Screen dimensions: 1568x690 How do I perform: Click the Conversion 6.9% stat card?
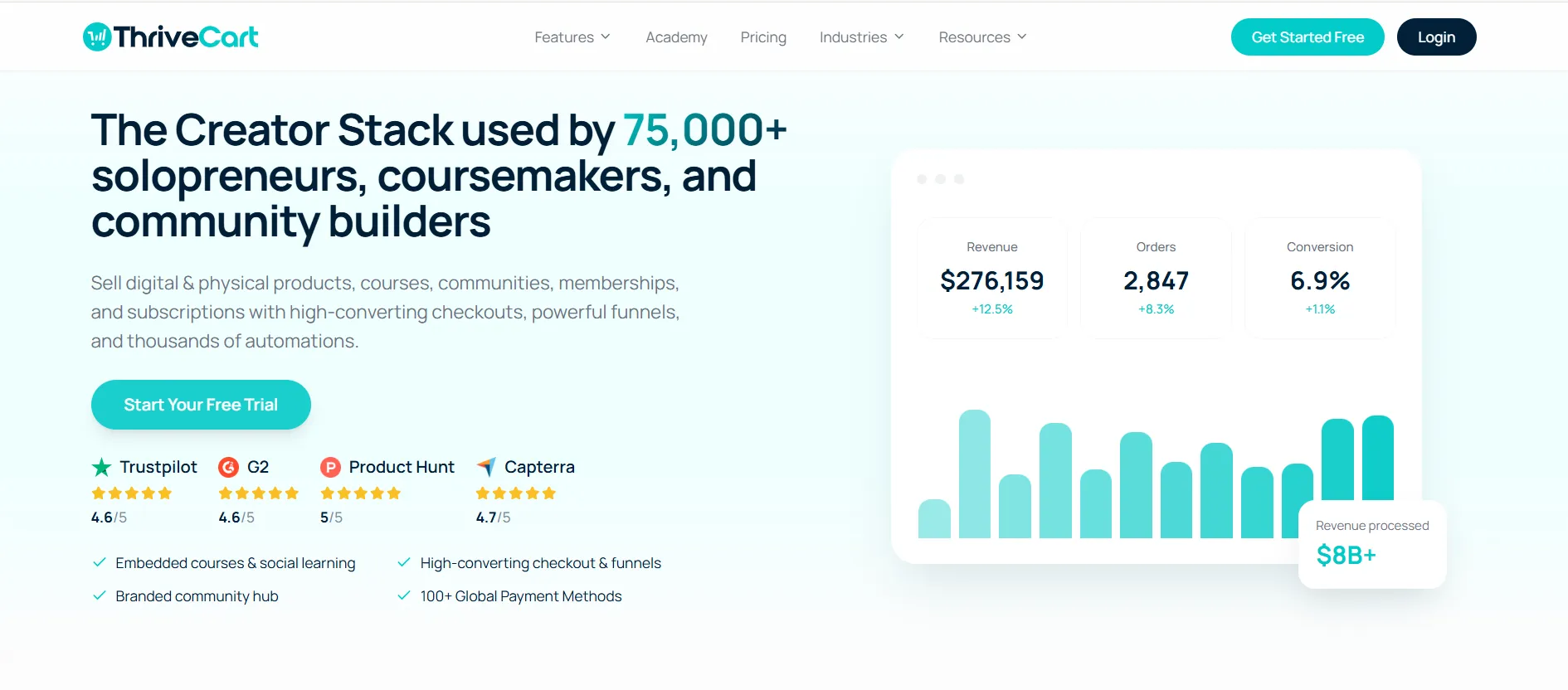tap(1320, 278)
